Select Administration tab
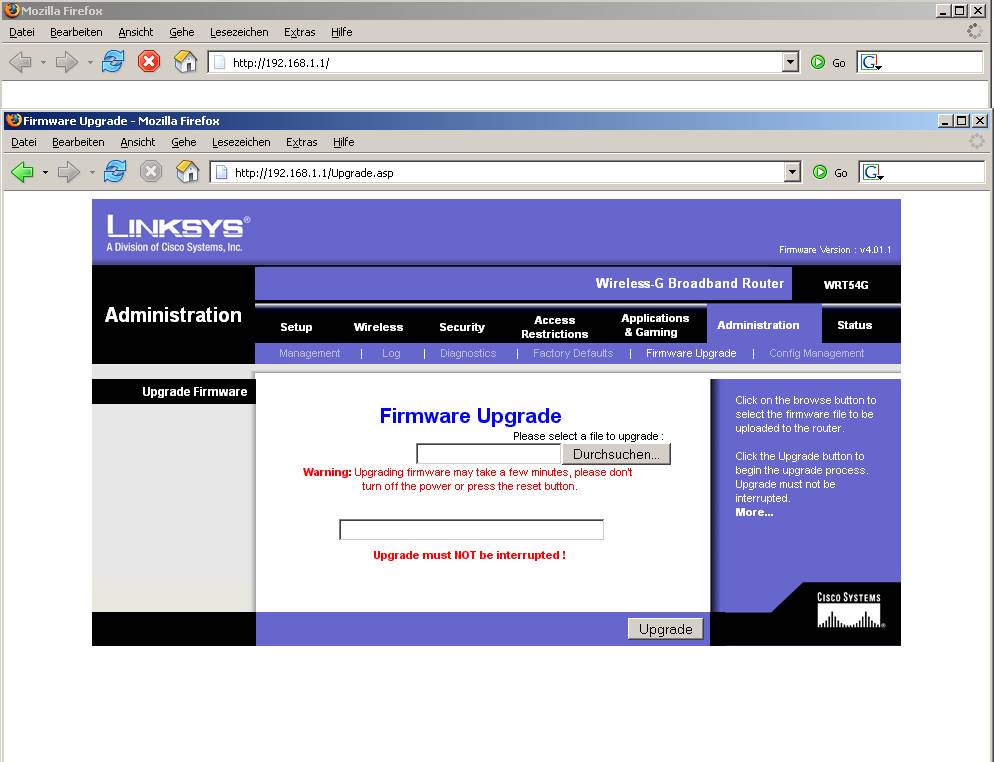Viewport: 994px width, 762px height. coord(758,325)
